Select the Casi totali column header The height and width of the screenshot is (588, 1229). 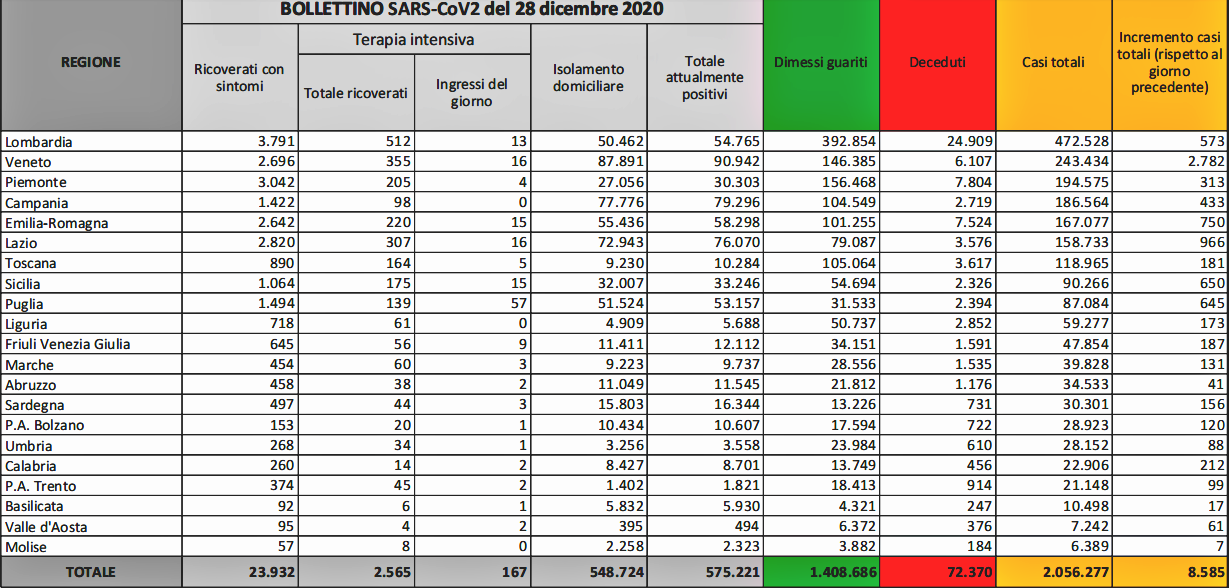coord(1053,62)
